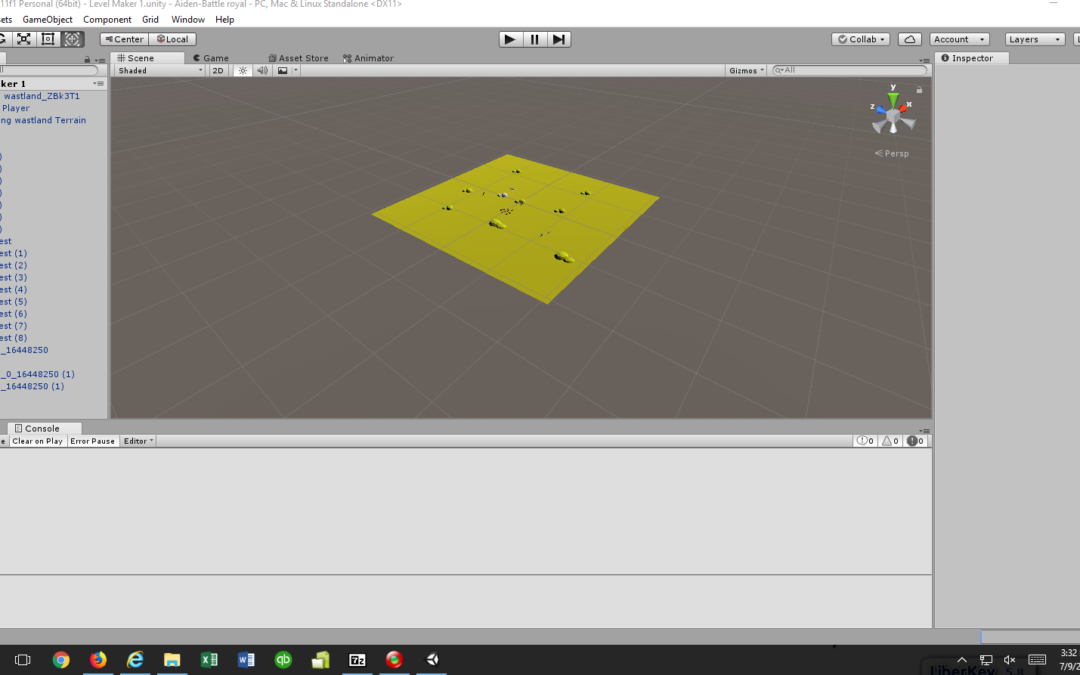Image resolution: width=1080 pixels, height=675 pixels.
Task: Open the Window menu
Action: (x=188, y=19)
